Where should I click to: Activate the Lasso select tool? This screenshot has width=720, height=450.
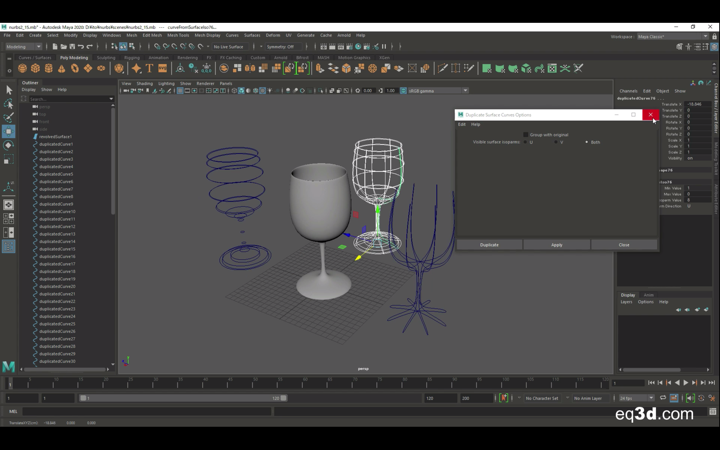[x=8, y=104]
